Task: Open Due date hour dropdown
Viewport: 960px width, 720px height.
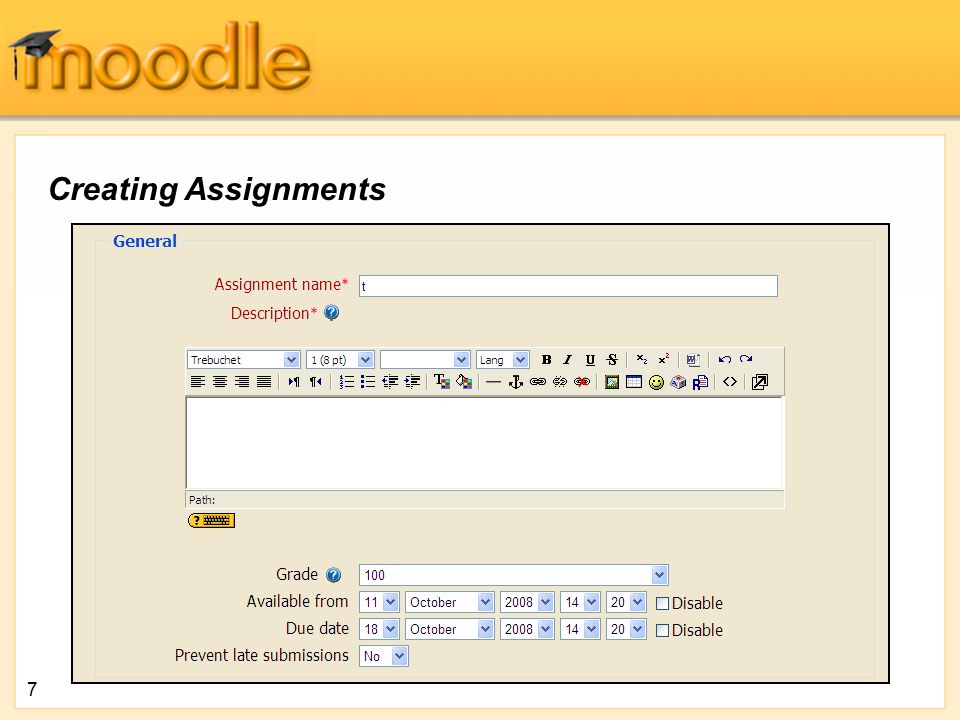Action: [580, 629]
